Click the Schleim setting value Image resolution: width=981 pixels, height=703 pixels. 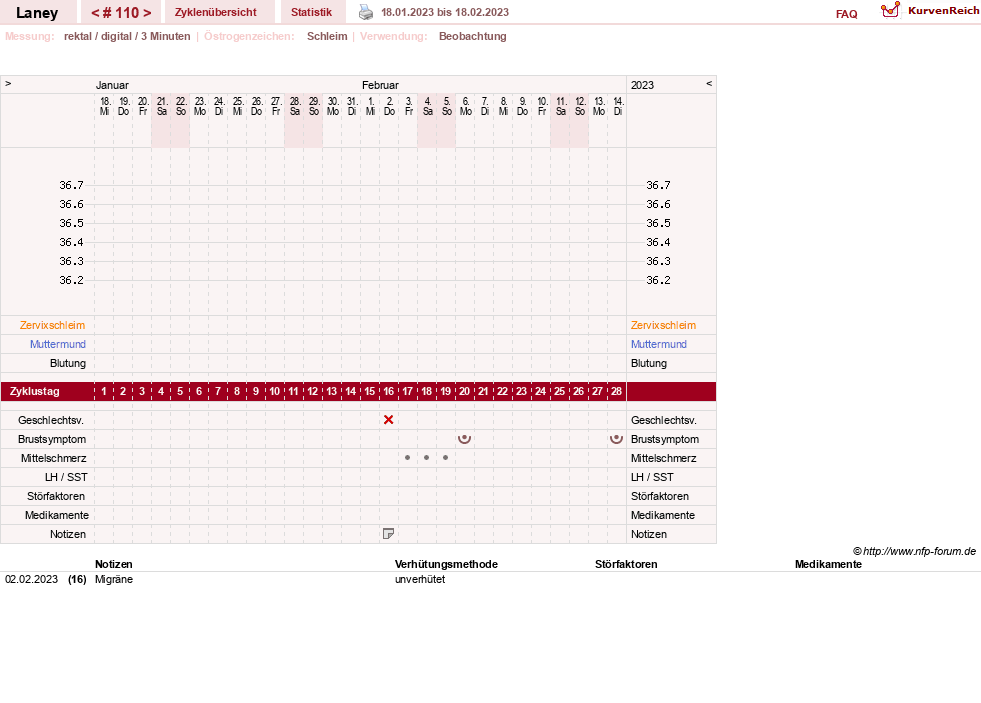click(x=327, y=36)
